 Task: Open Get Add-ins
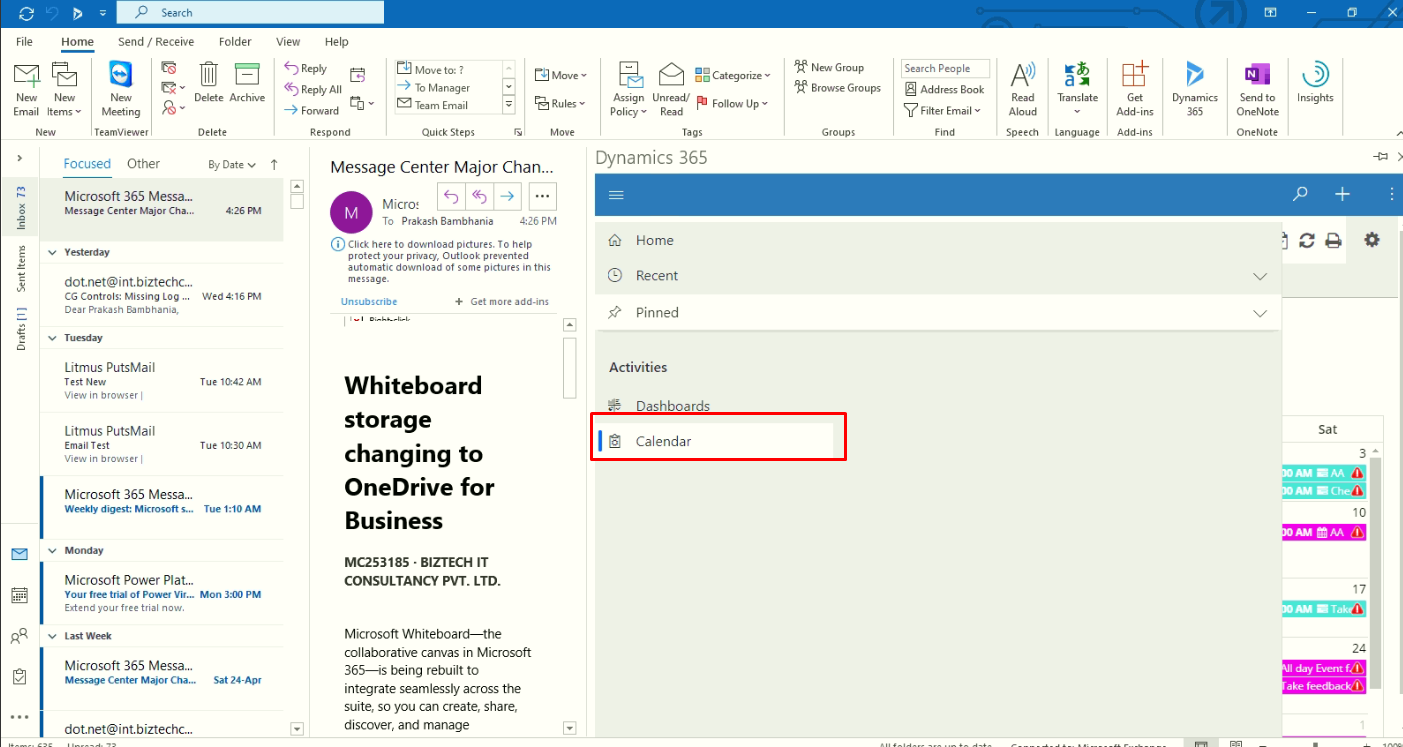pos(1135,89)
